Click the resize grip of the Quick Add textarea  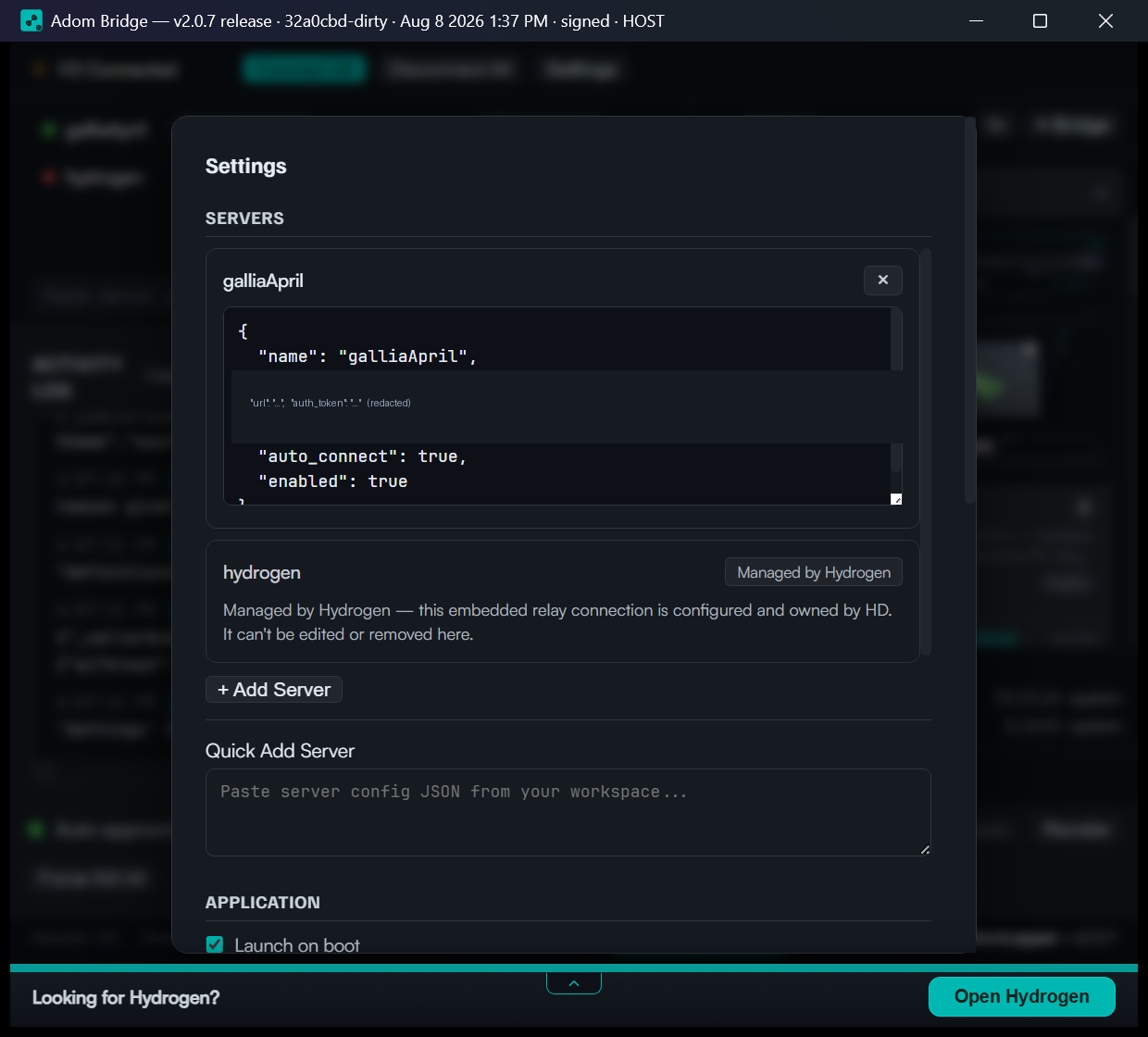(x=925, y=850)
